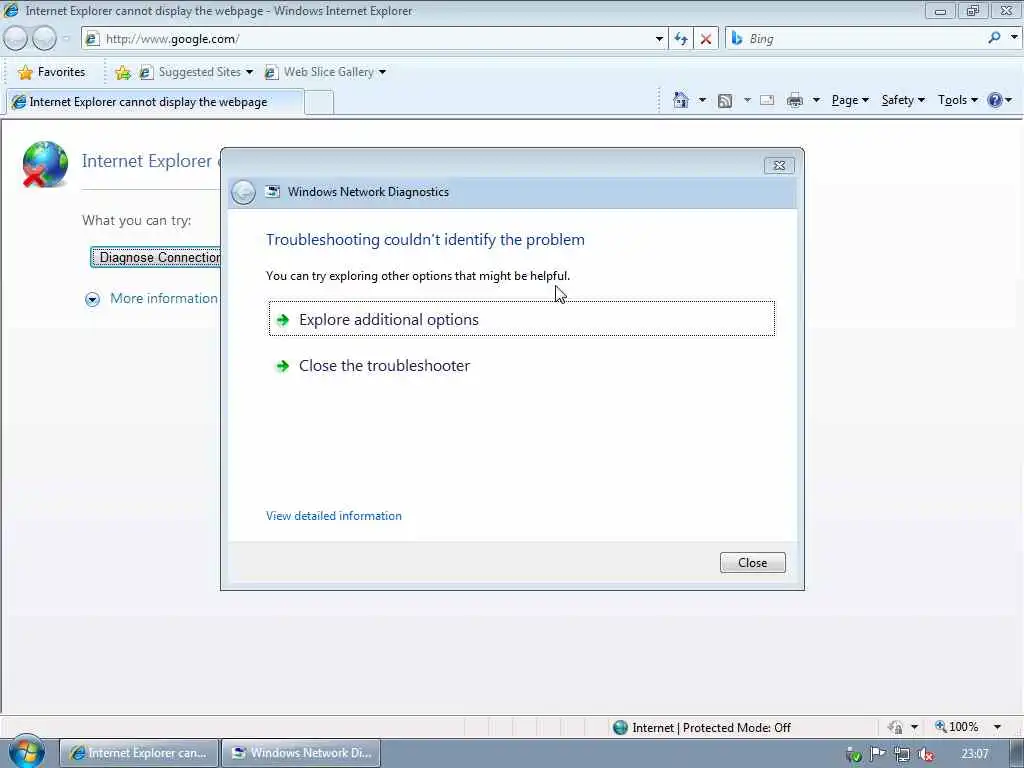
Task: Open the search provider dropdown arrow
Action: coord(1014,38)
